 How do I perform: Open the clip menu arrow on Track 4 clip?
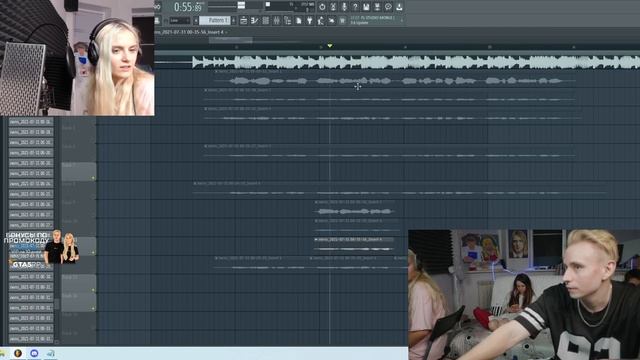coord(206,109)
